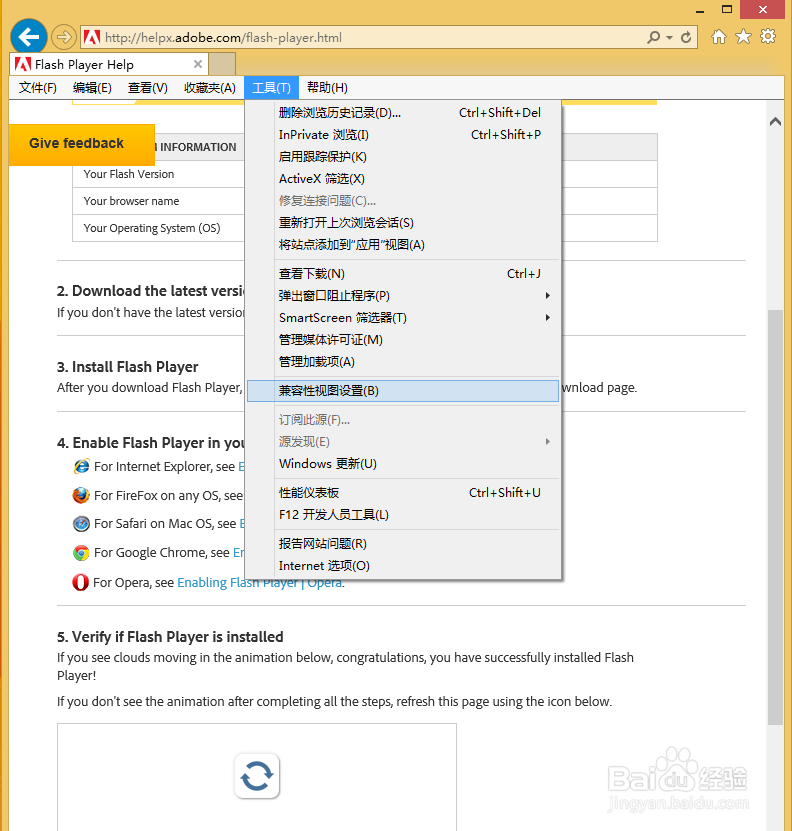Refresh the page using the address bar icon
This screenshot has height=831, width=792.
click(686, 37)
